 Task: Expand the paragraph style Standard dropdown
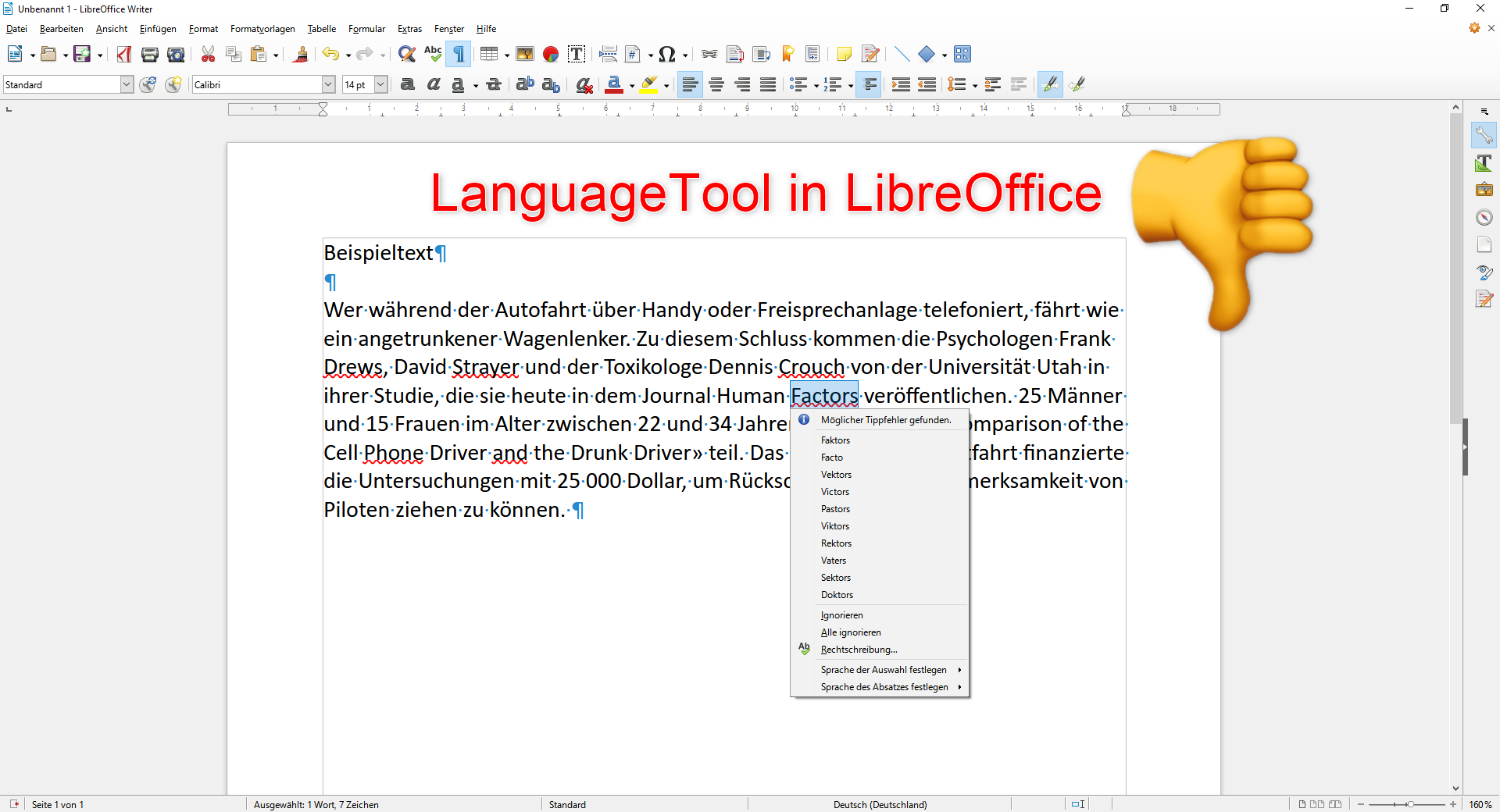[x=127, y=84]
